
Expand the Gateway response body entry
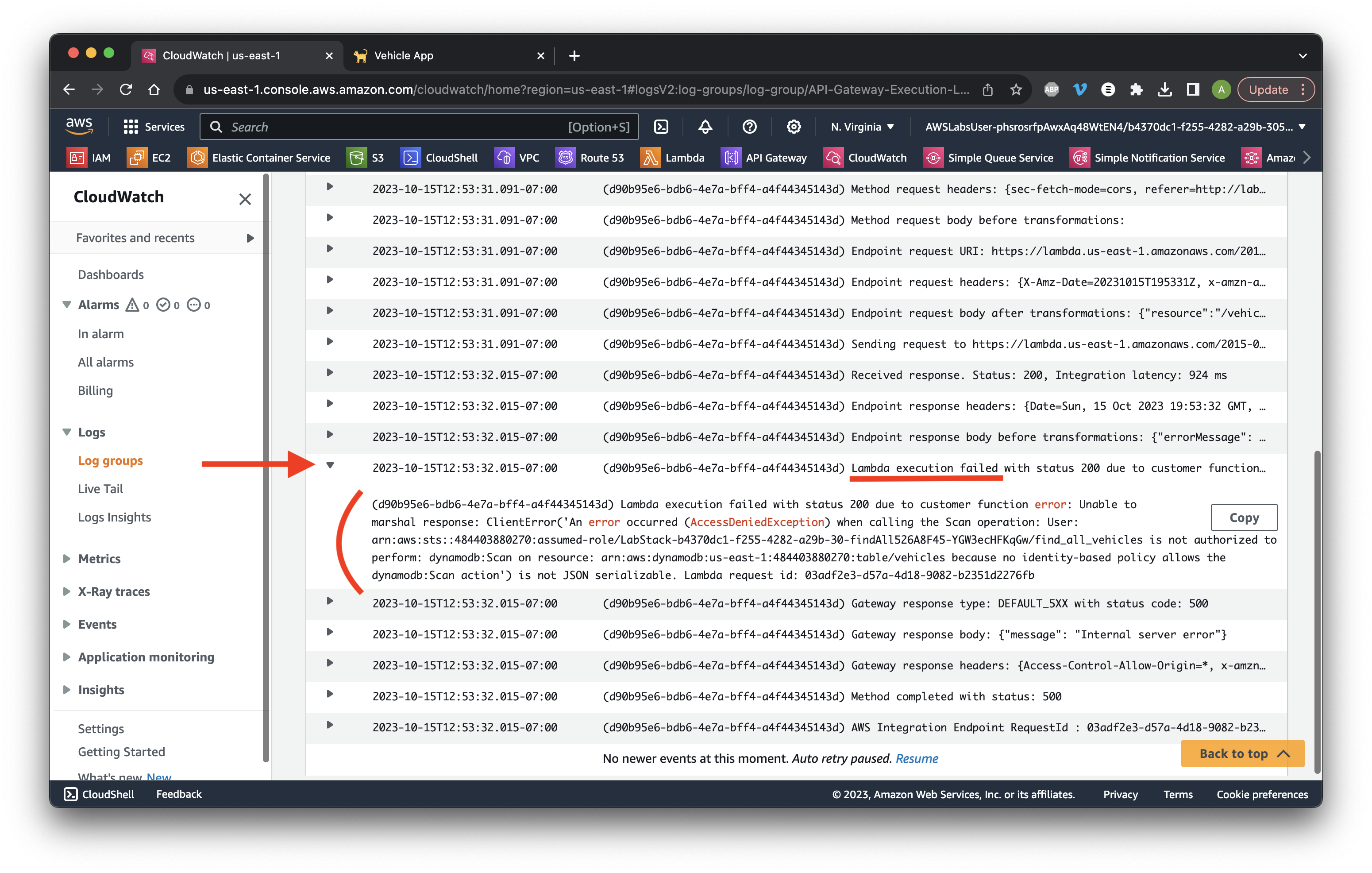pos(330,633)
